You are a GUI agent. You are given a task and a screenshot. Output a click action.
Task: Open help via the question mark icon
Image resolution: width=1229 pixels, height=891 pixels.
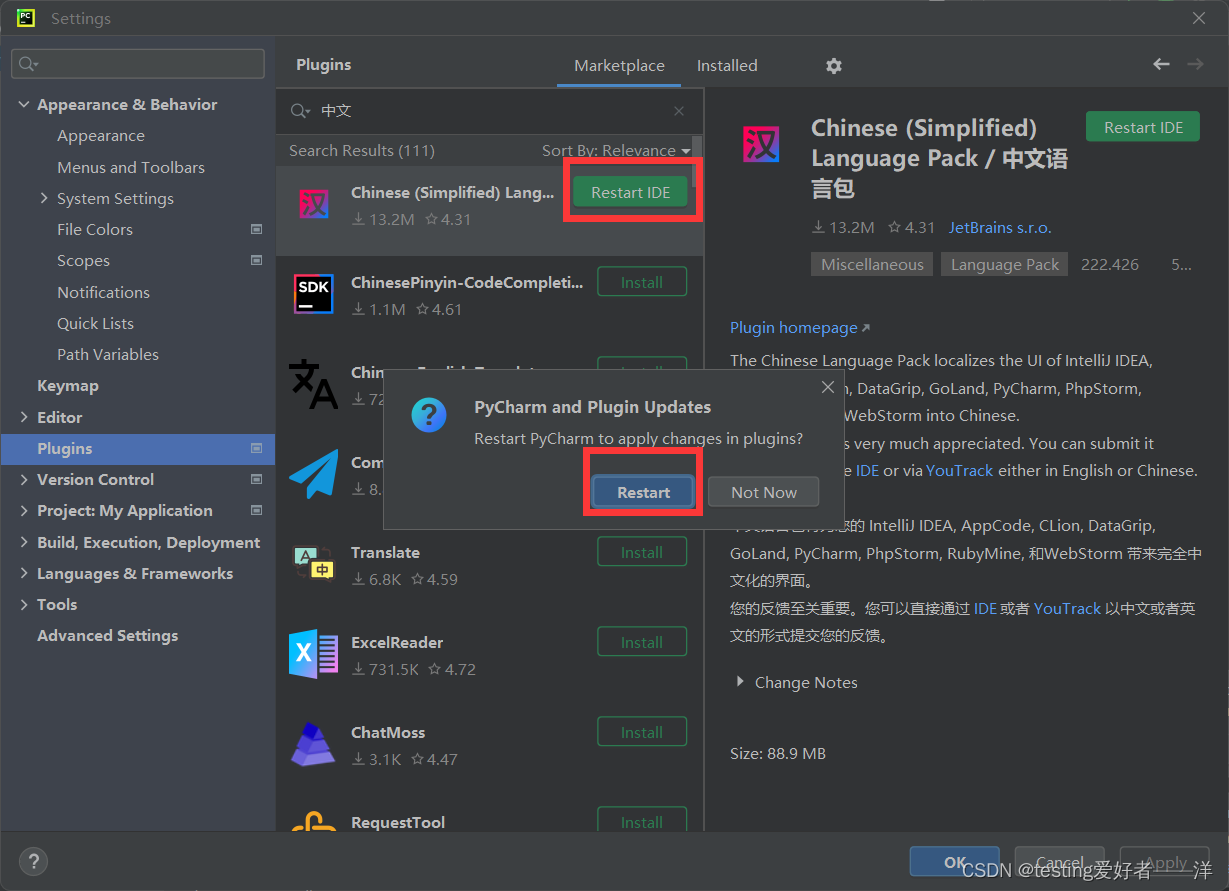click(33, 861)
